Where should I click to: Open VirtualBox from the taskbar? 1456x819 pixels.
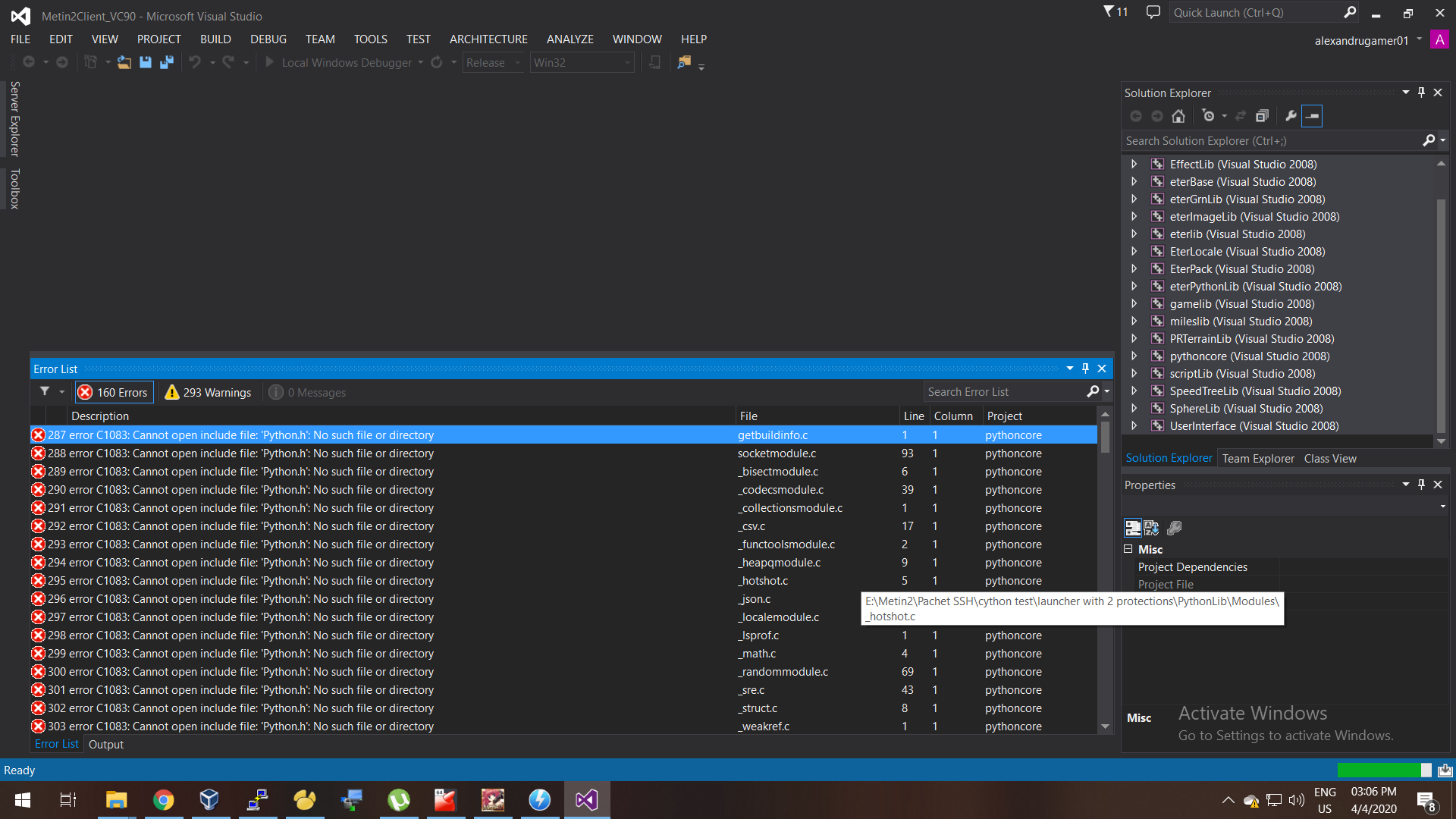(210, 800)
